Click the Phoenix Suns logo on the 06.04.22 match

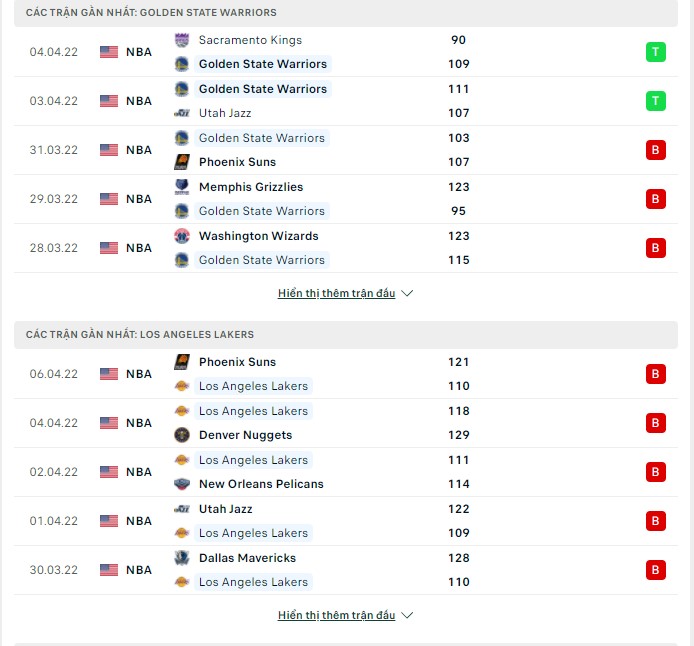181,362
